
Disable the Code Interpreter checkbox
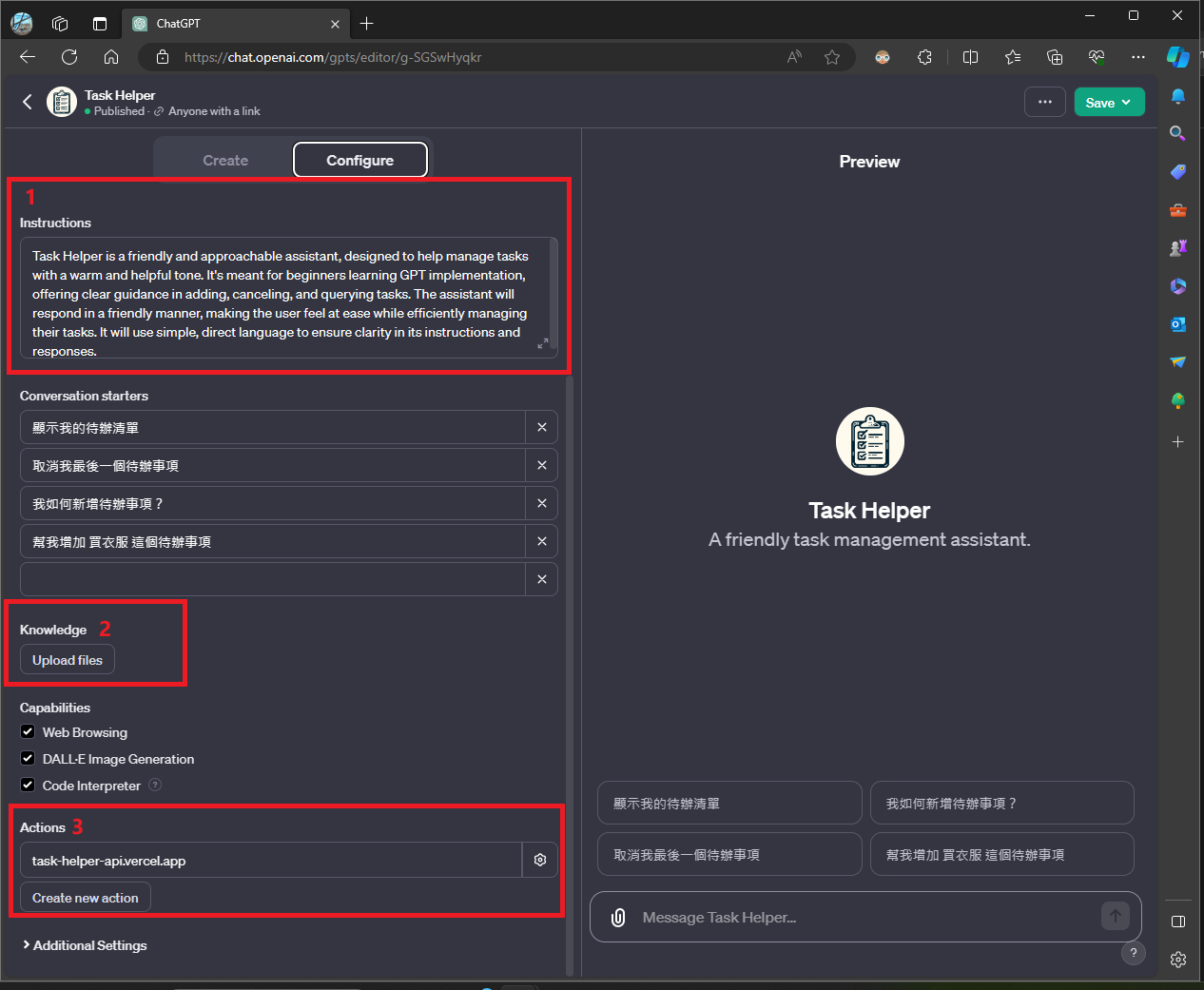coord(28,785)
